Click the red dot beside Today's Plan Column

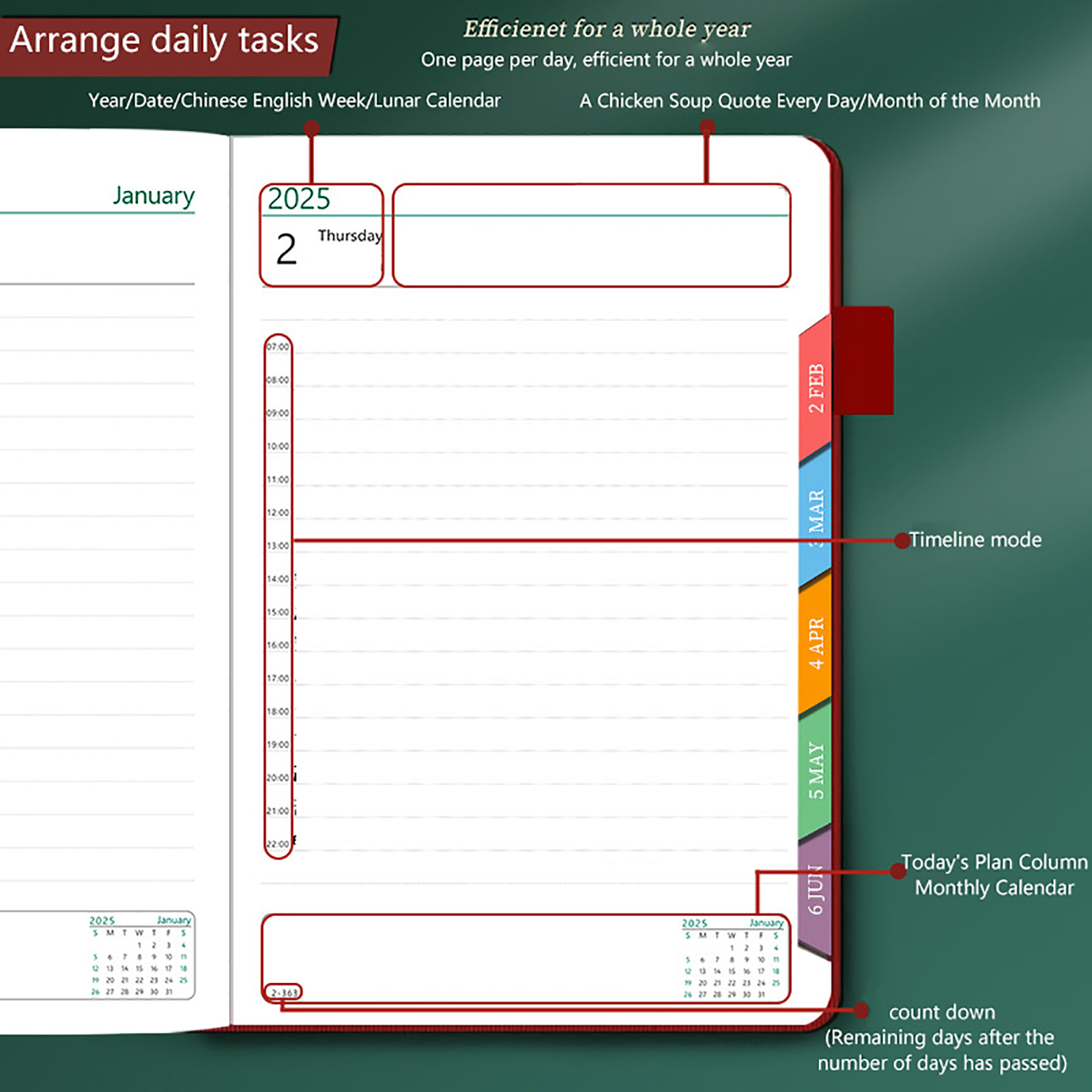point(898,871)
